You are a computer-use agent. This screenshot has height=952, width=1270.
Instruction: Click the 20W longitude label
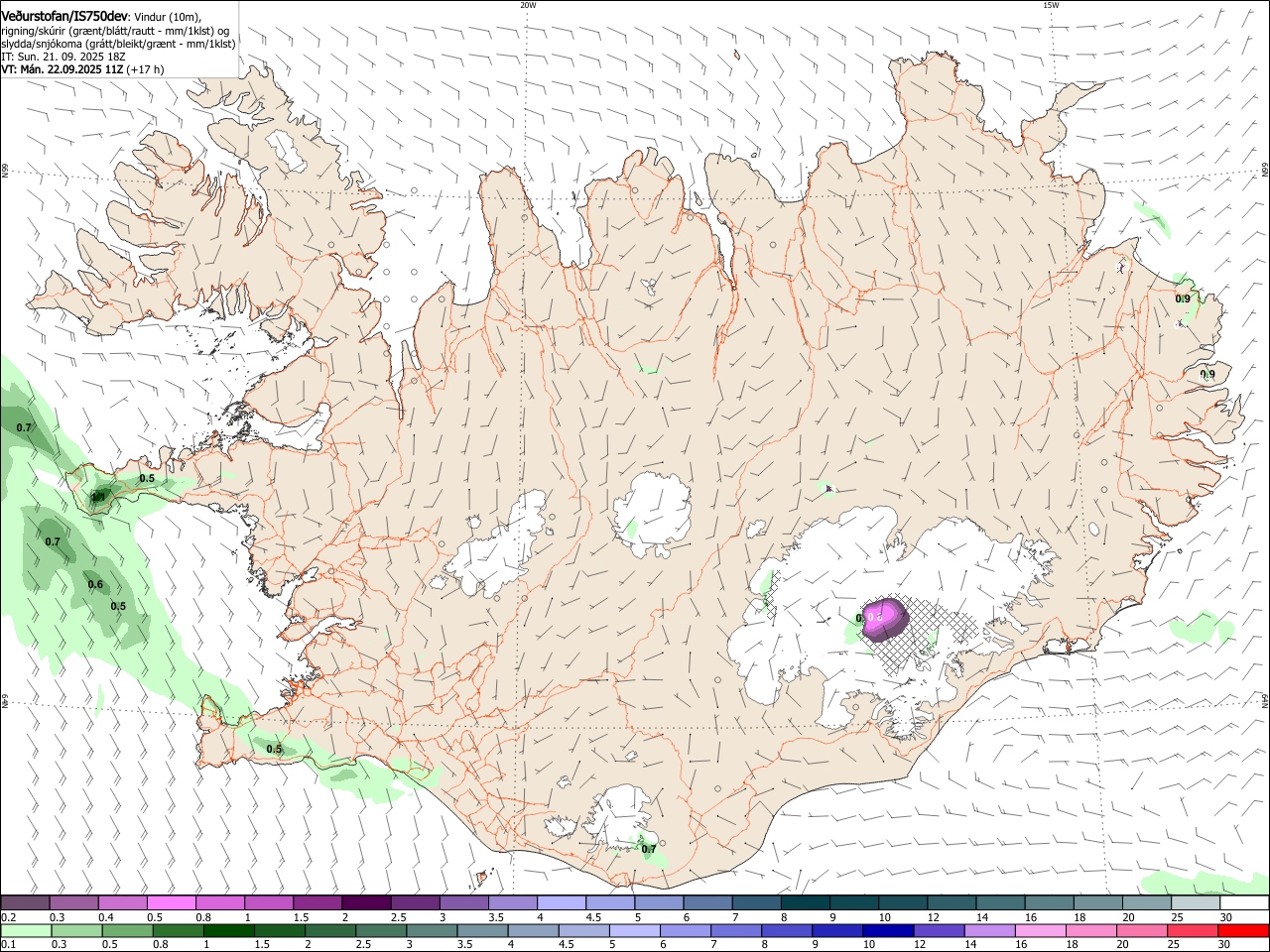point(528,5)
